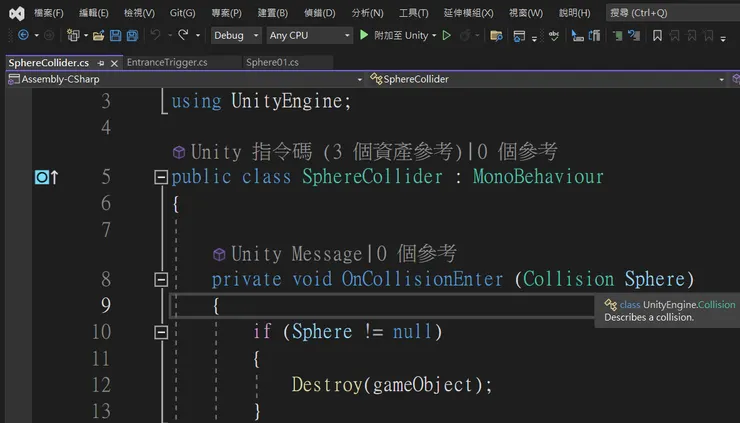Open the 分析(N) menu
The width and height of the screenshot is (740, 423).
[368, 13]
